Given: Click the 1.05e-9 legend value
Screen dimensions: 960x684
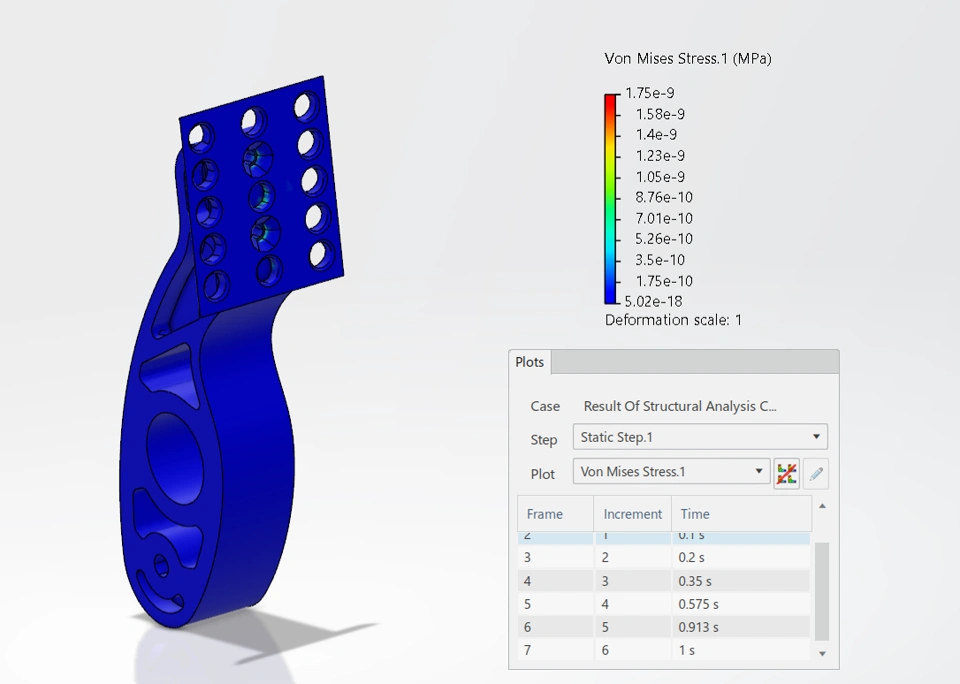Looking at the screenshot, I should pos(660,177).
